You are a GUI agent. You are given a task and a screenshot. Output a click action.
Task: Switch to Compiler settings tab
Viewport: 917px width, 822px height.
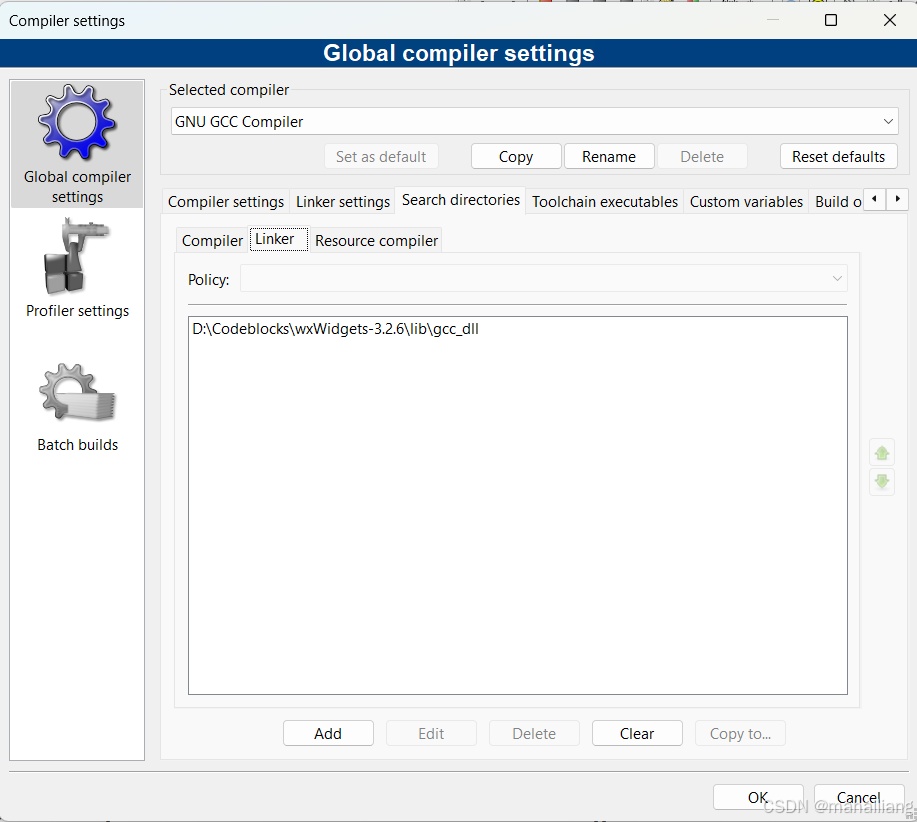(226, 202)
